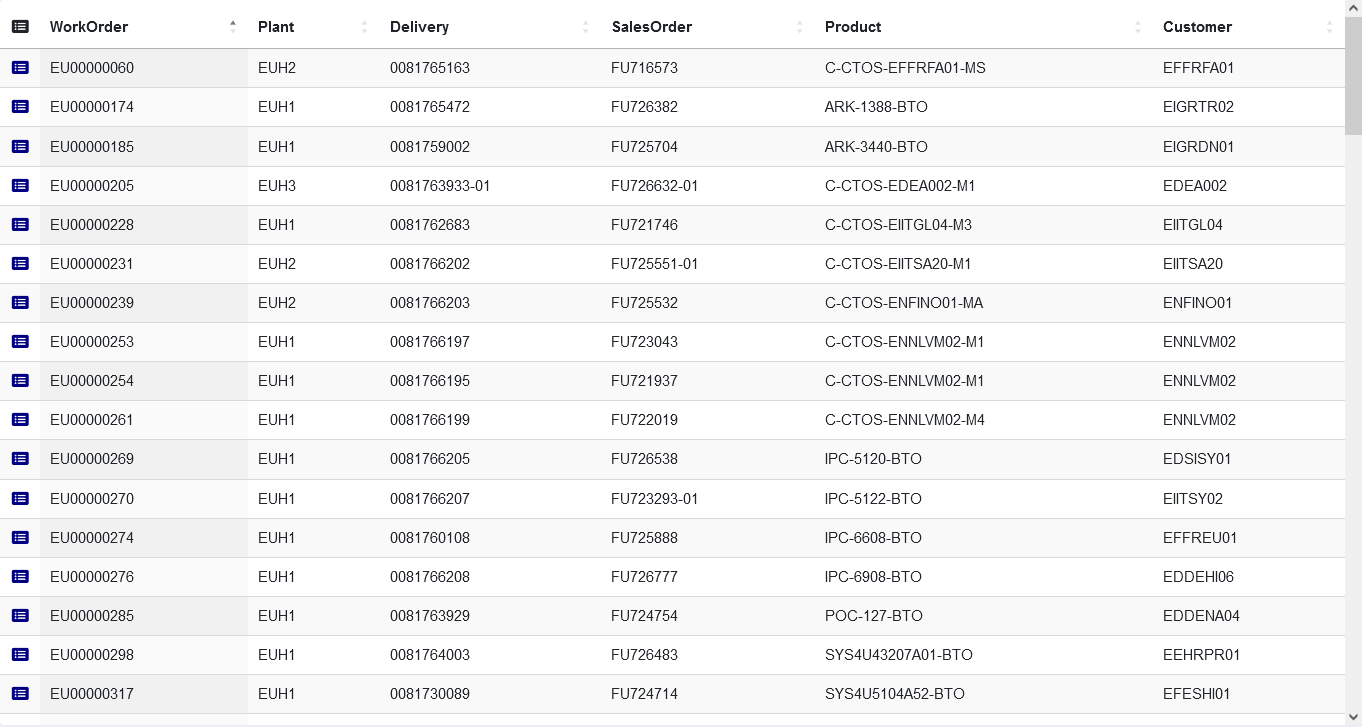Open details icon for work order EU00000060

coord(20,68)
